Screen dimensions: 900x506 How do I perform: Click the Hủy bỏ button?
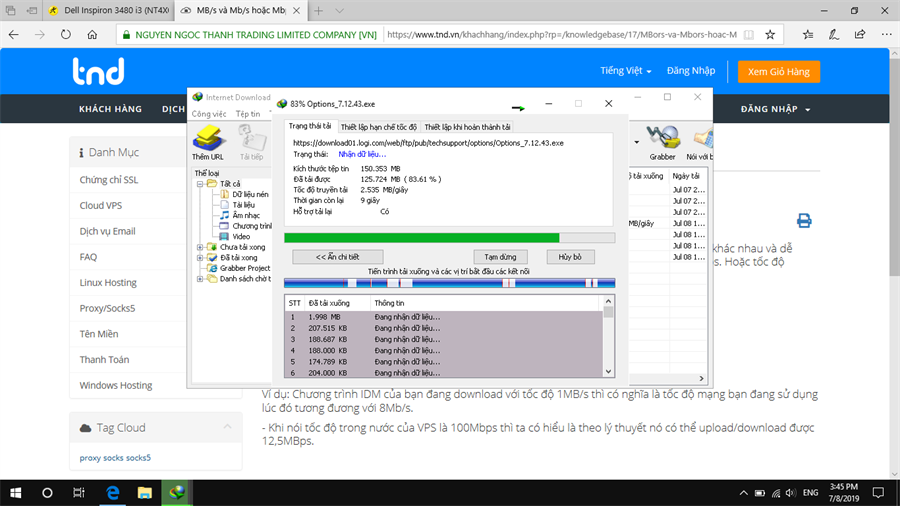click(570, 257)
